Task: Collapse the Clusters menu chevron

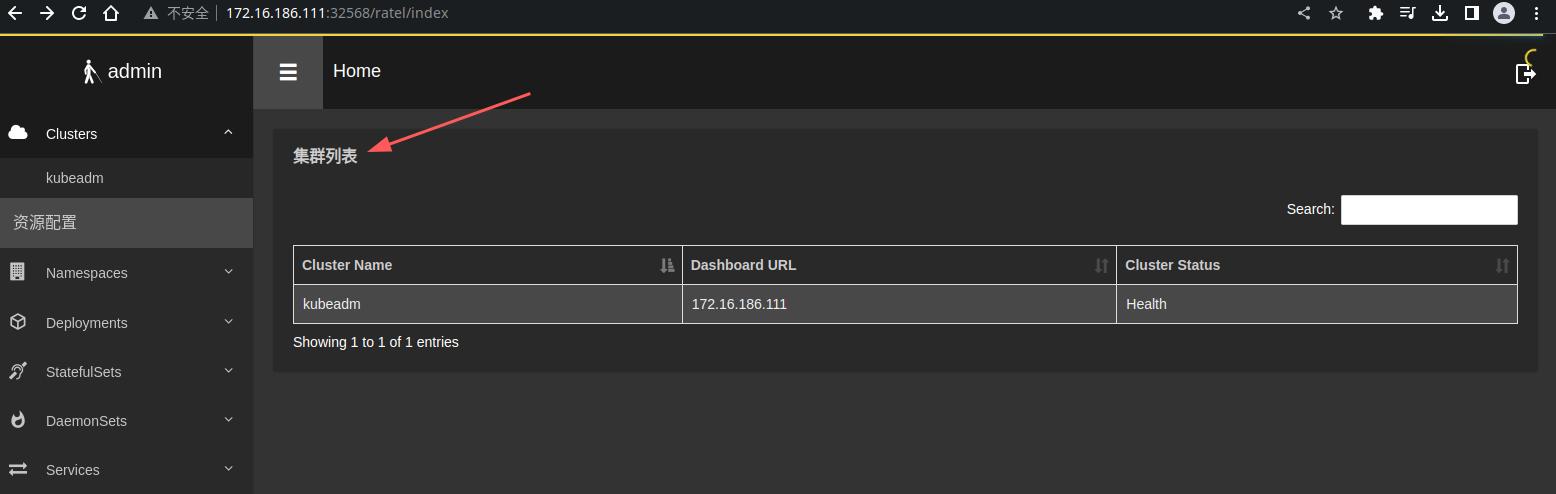Action: coord(228,133)
